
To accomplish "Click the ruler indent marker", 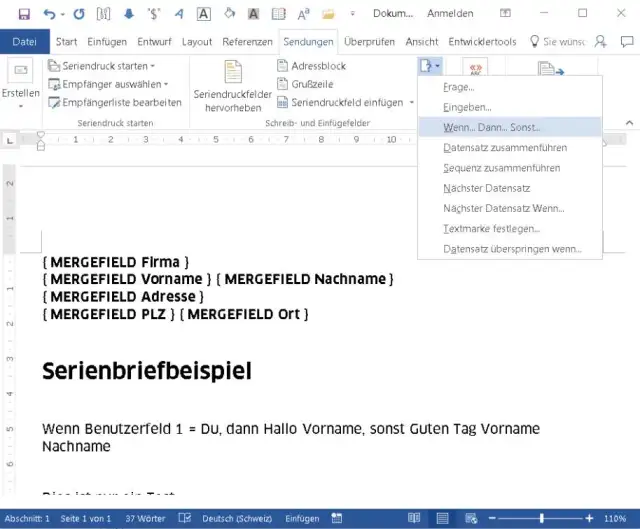I will [40, 141].
